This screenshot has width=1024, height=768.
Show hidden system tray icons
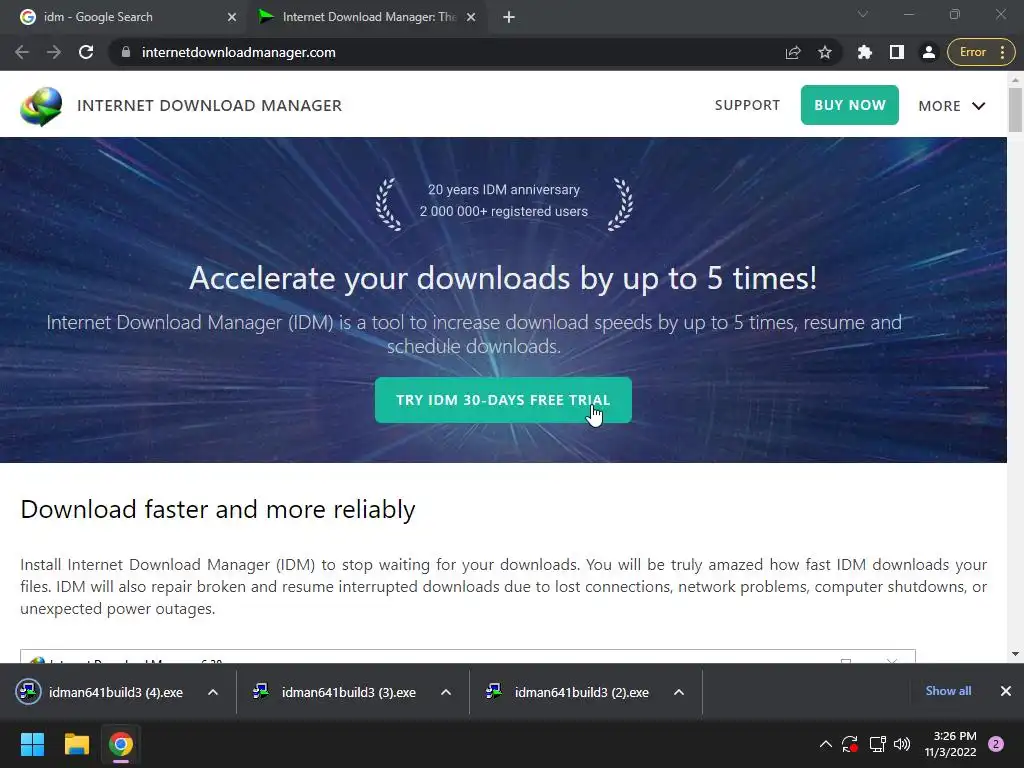tap(825, 744)
